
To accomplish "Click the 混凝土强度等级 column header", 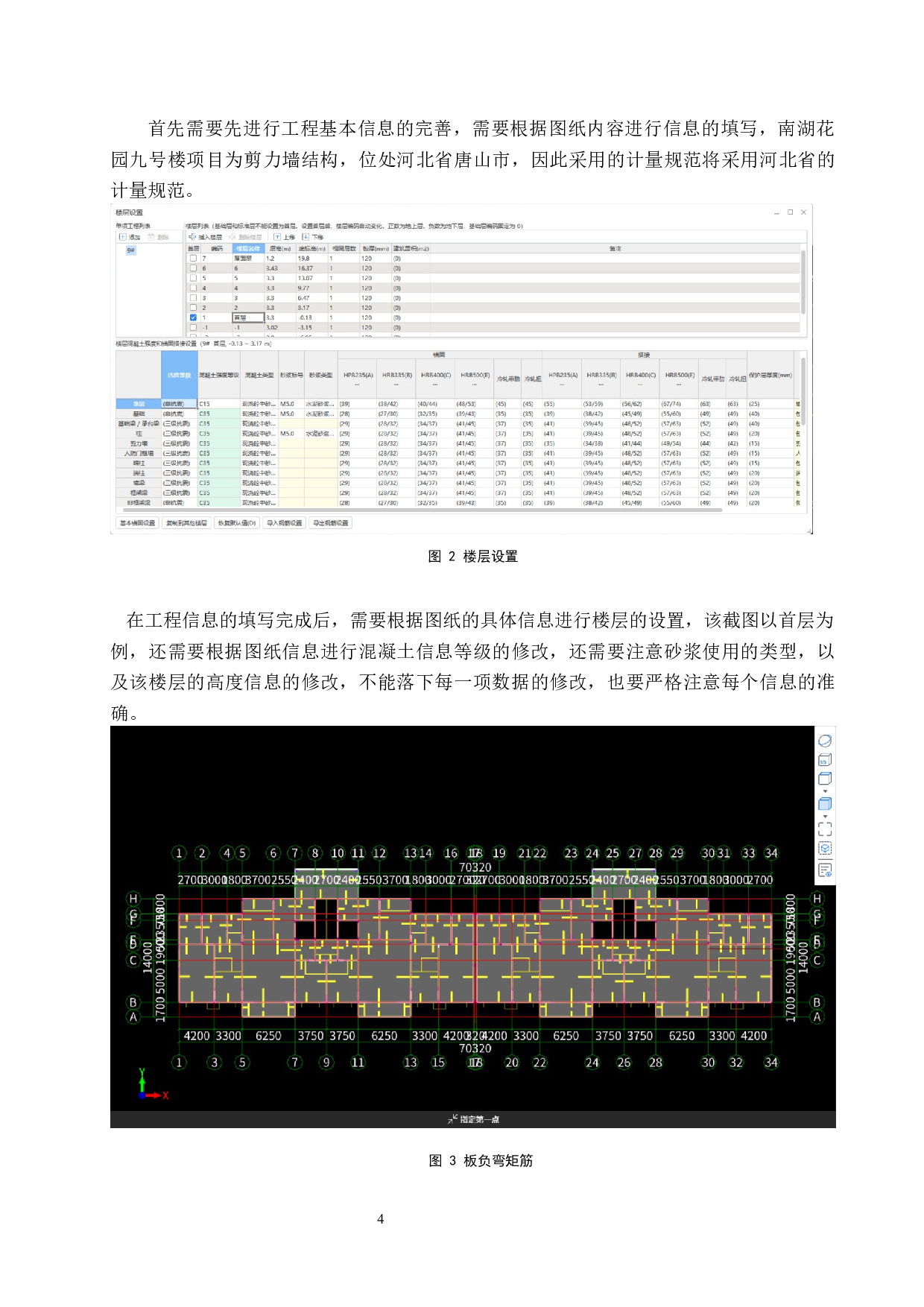I will tap(218, 376).
